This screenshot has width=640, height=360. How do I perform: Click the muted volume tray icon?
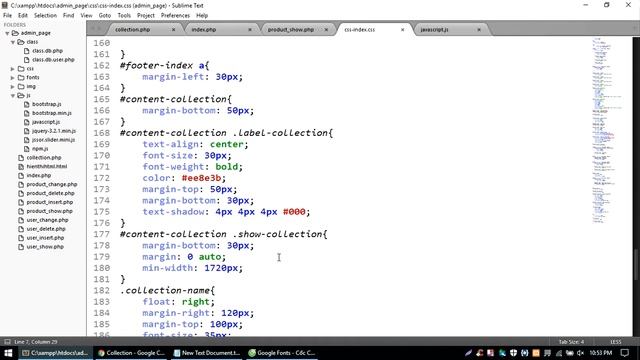[x=580, y=353]
